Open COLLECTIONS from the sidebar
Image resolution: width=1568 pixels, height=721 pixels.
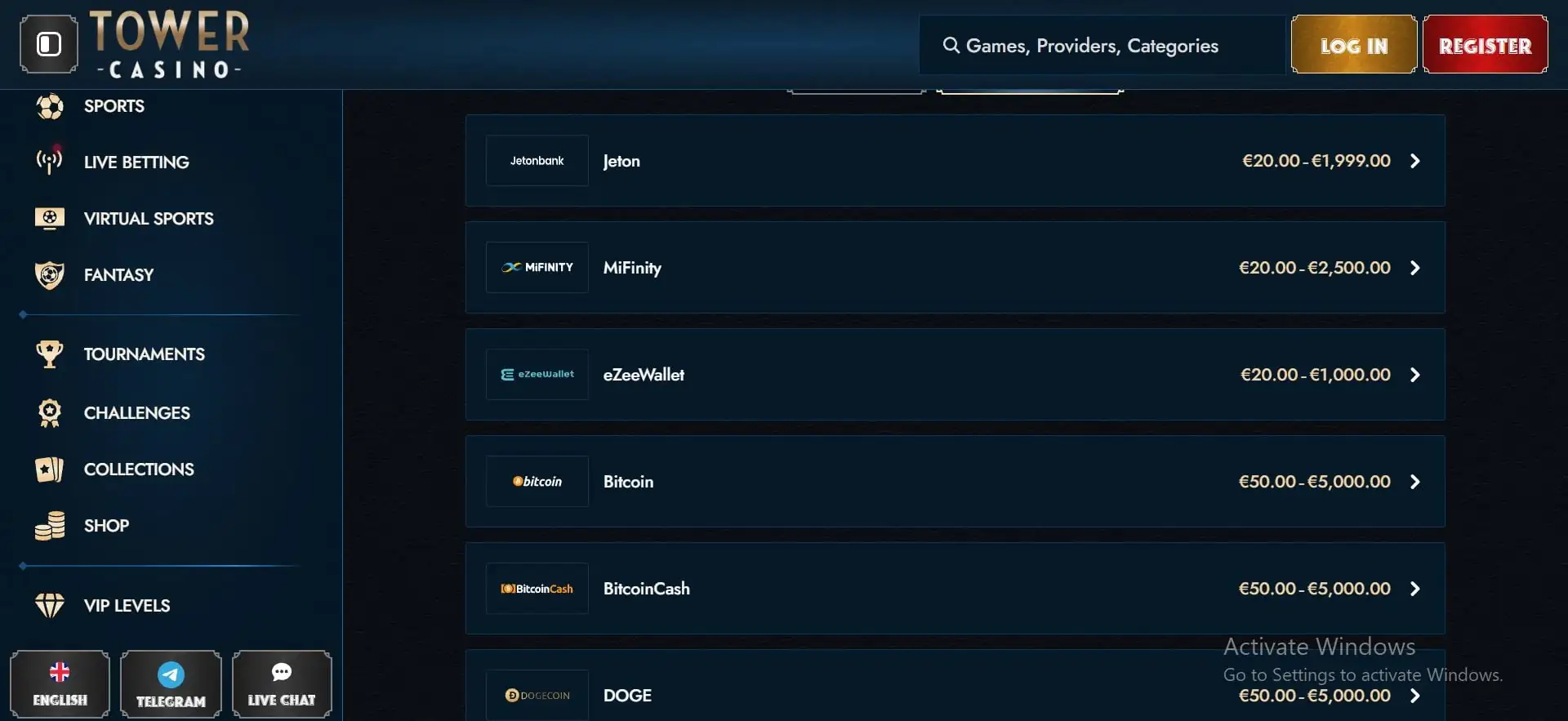click(x=139, y=470)
